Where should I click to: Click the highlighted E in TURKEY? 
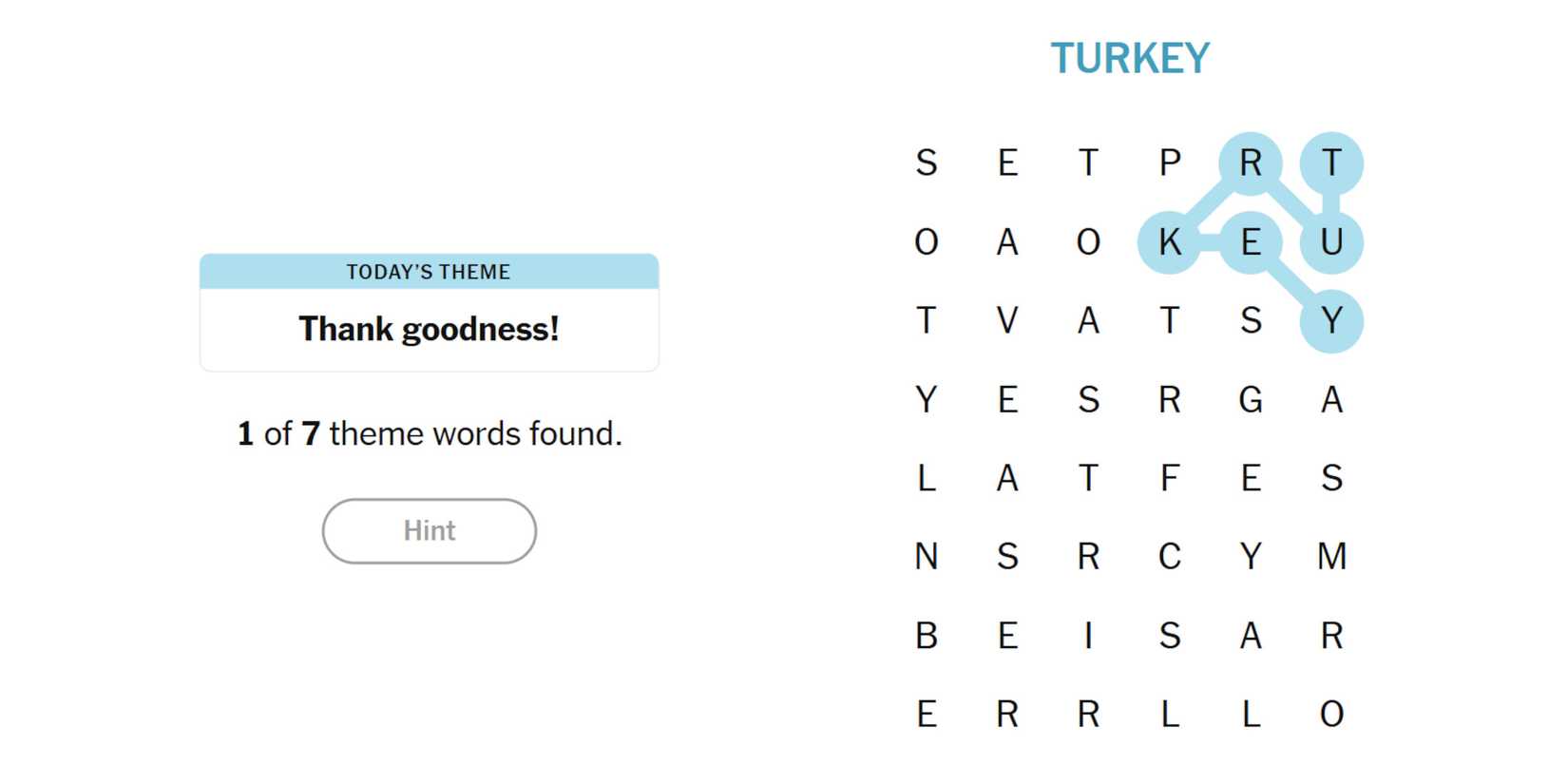tap(1251, 242)
